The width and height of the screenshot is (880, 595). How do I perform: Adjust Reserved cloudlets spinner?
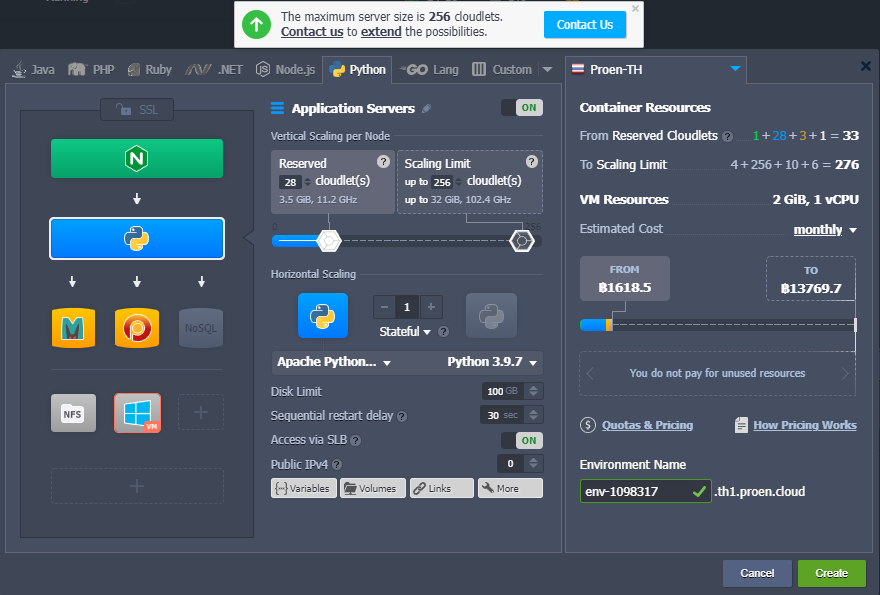[307, 182]
